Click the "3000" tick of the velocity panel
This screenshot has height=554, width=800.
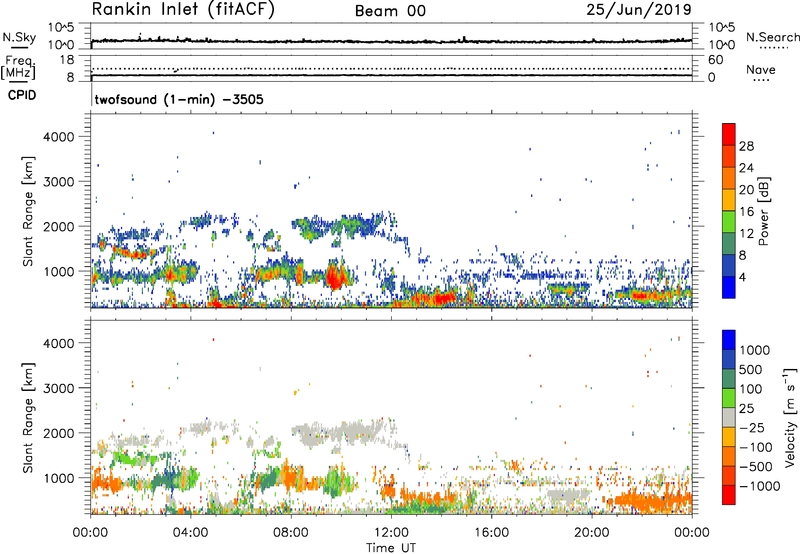pyautogui.click(x=59, y=388)
